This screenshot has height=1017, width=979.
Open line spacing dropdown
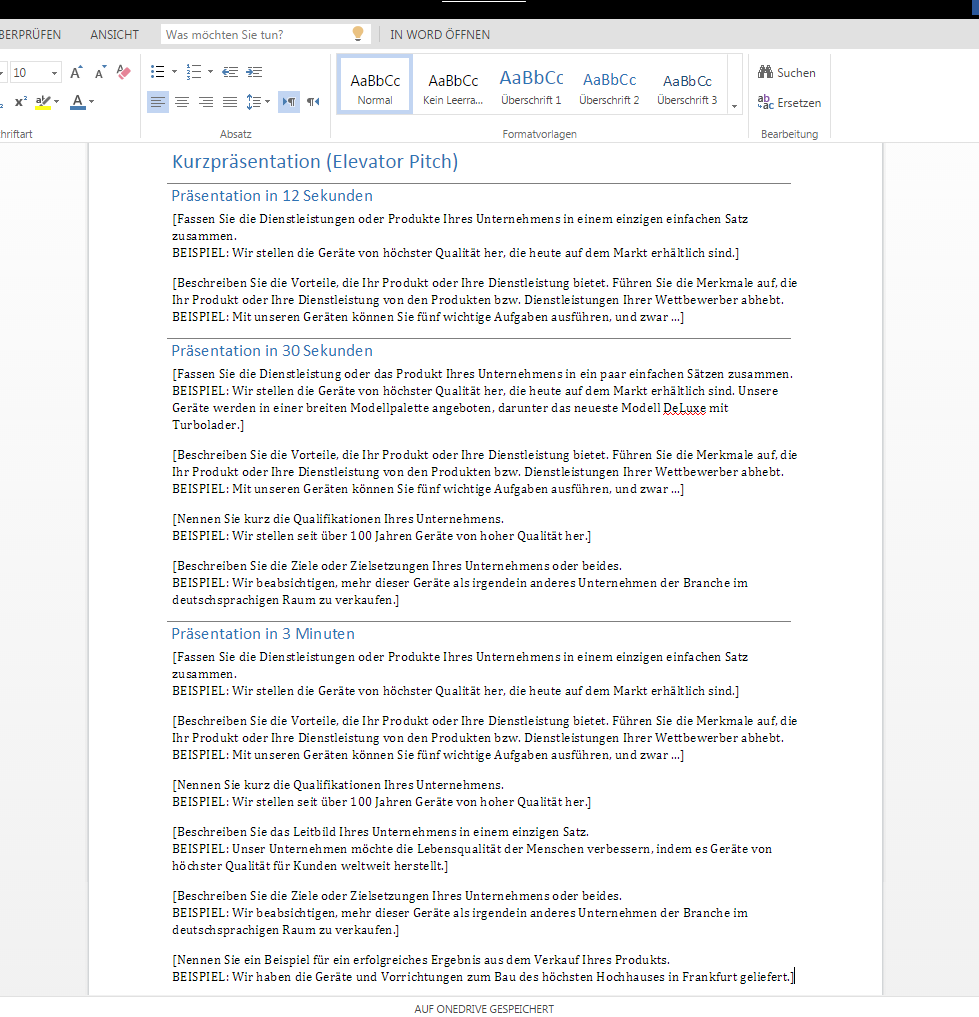[258, 102]
